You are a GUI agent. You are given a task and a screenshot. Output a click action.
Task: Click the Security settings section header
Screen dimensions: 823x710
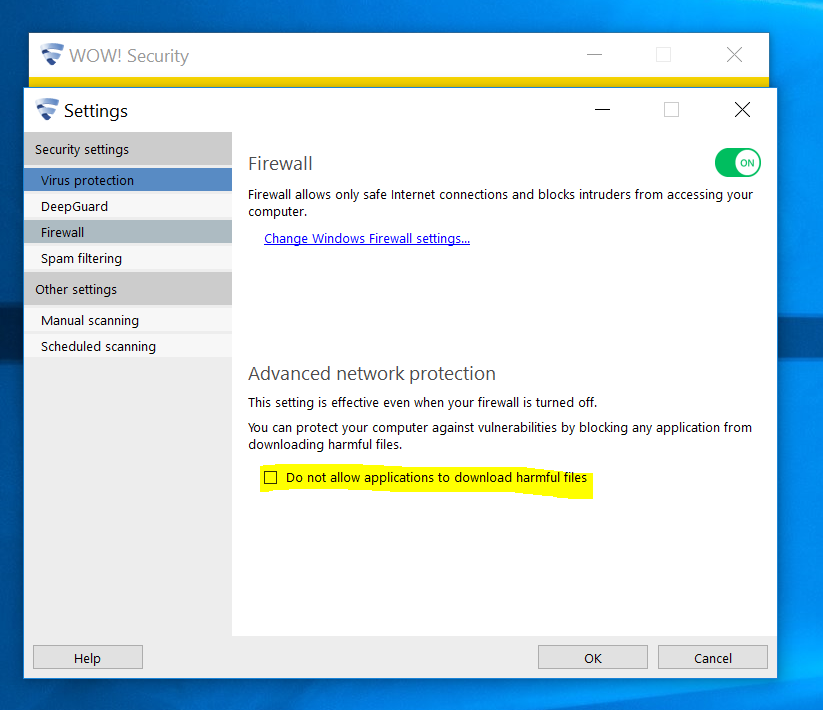[128, 150]
